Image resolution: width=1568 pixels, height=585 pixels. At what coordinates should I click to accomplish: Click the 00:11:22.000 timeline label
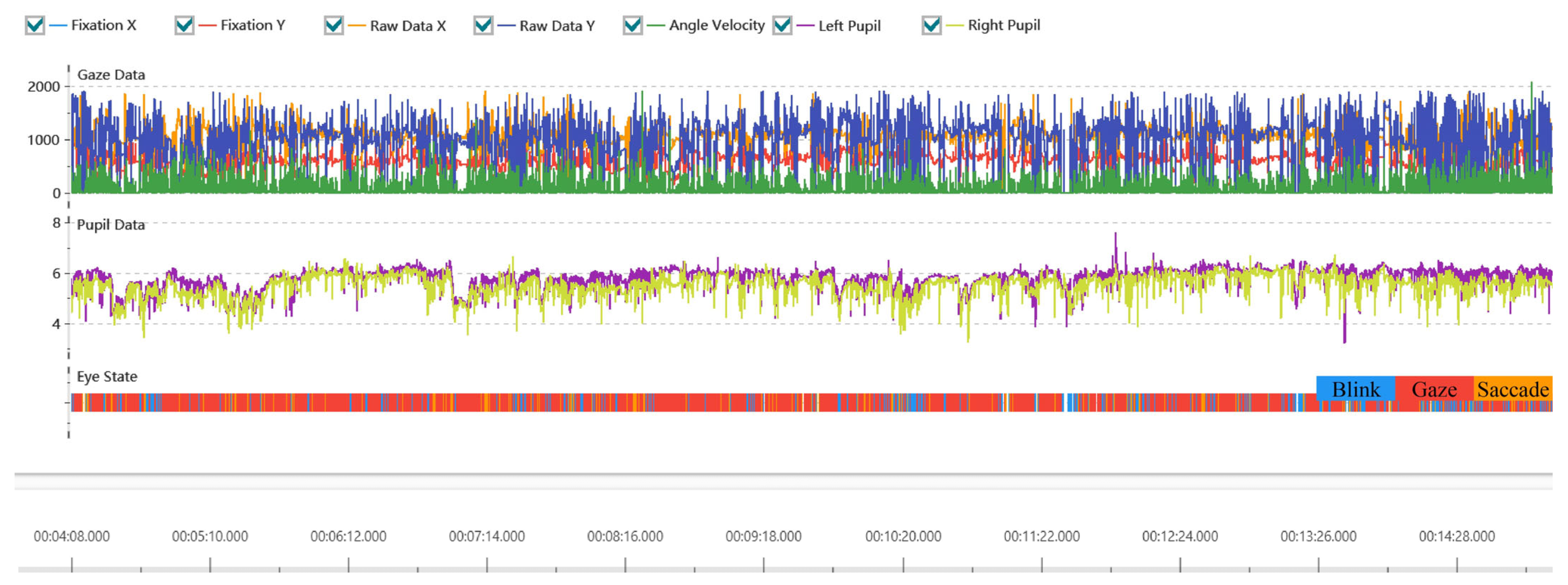[1042, 536]
